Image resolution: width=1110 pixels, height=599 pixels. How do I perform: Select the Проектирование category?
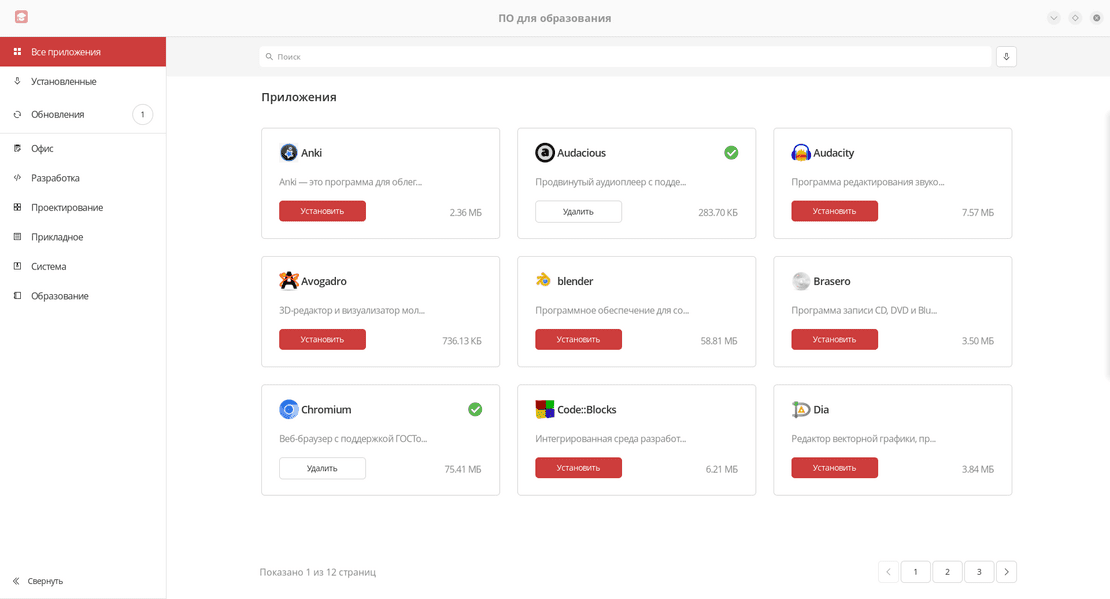pos(83,207)
